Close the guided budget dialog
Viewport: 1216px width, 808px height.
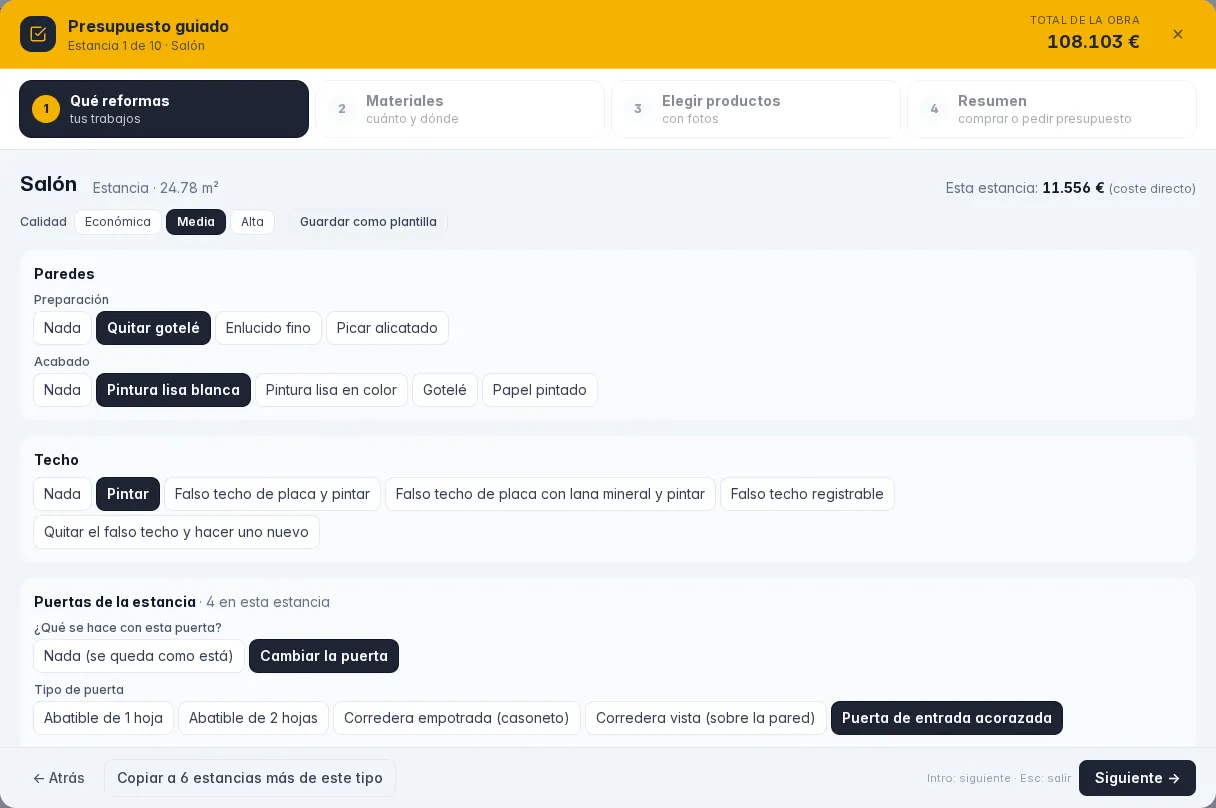pos(1178,34)
